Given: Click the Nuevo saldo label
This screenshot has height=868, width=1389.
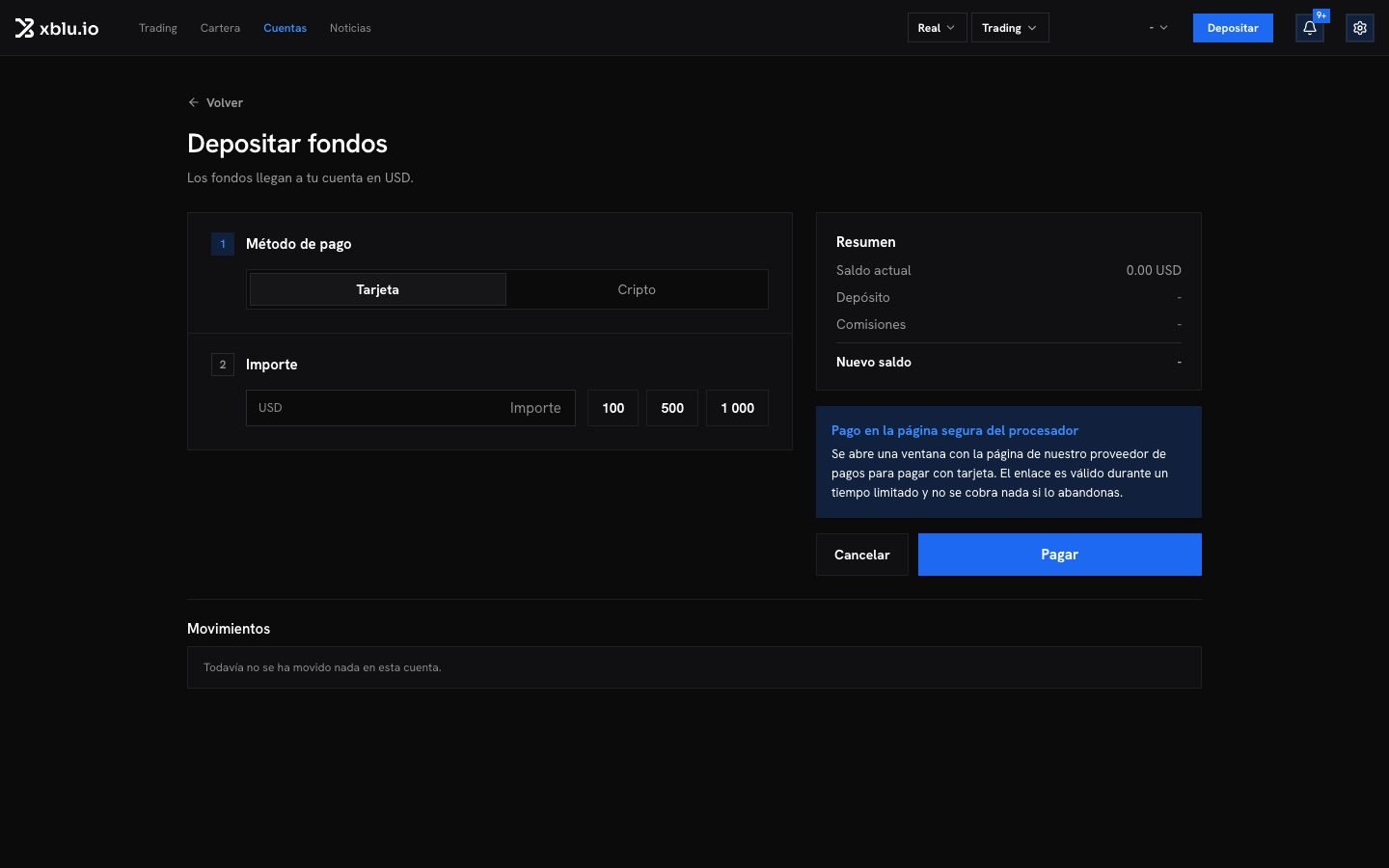Looking at the screenshot, I should 874,362.
